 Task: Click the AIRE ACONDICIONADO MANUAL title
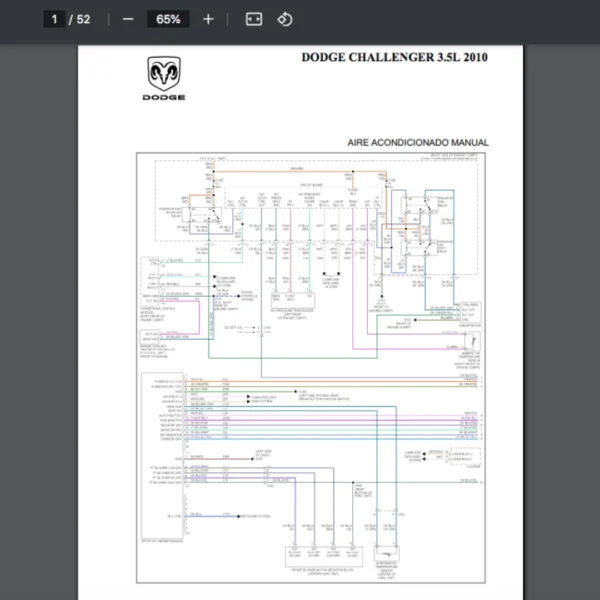[418, 143]
